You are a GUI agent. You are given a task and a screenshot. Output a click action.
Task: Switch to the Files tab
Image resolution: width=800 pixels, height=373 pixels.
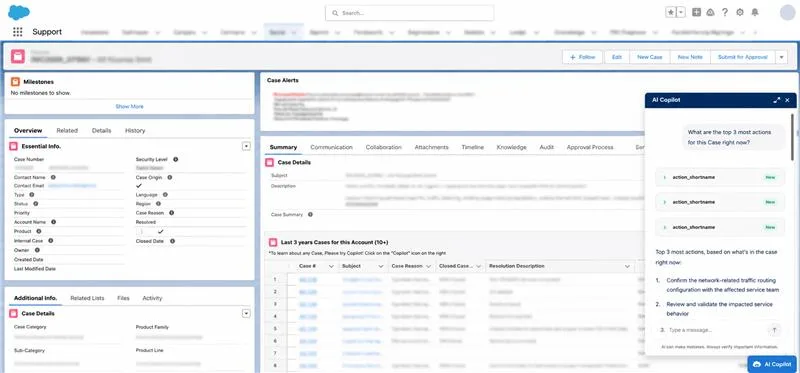[123, 298]
